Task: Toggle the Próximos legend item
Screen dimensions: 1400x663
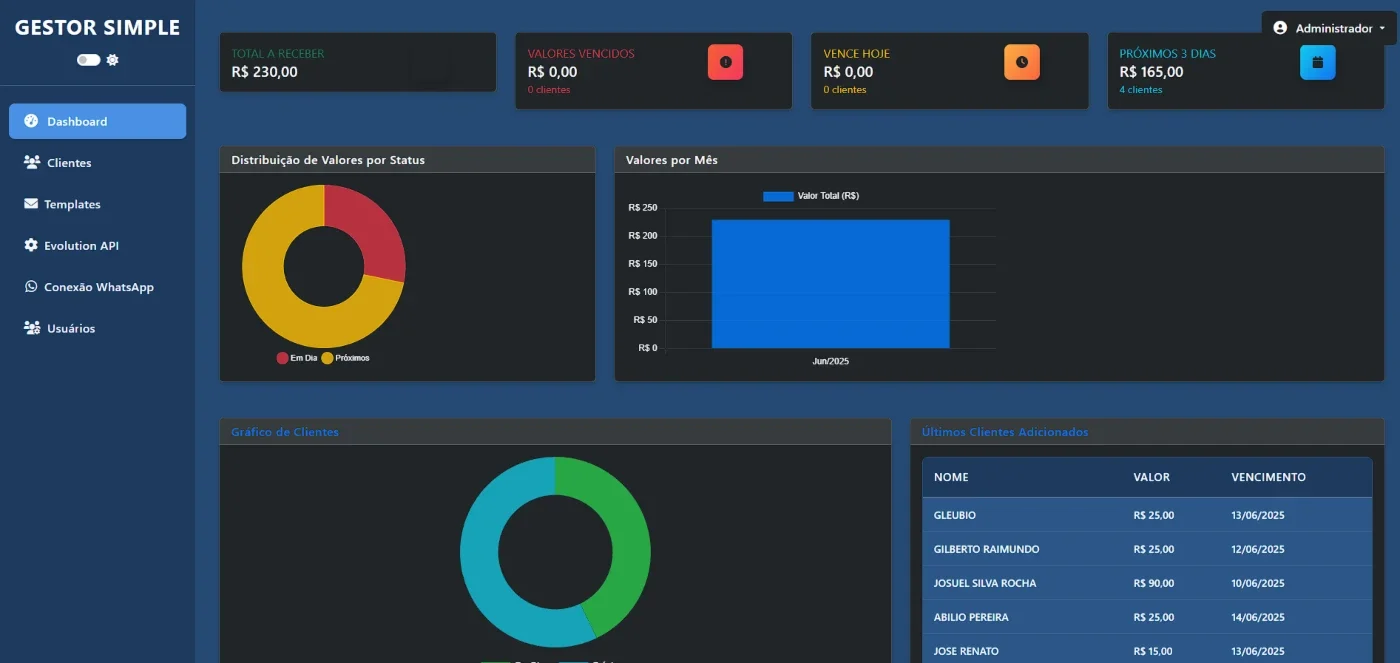Action: [345, 358]
